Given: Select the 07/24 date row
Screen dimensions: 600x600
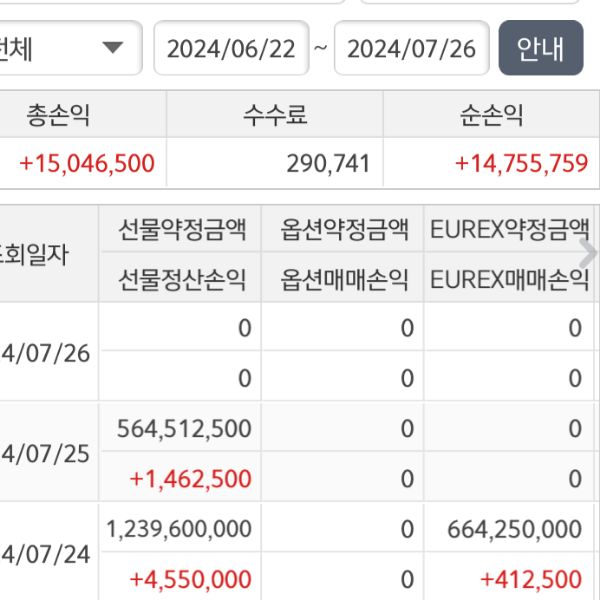Looking at the screenshot, I should coord(46,553).
